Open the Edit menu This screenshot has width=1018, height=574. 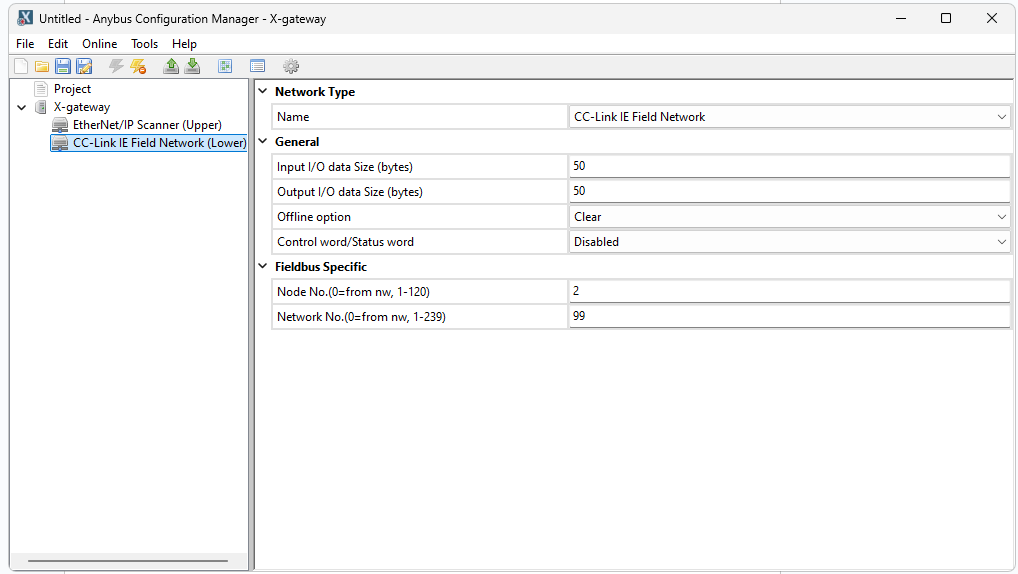(58, 44)
